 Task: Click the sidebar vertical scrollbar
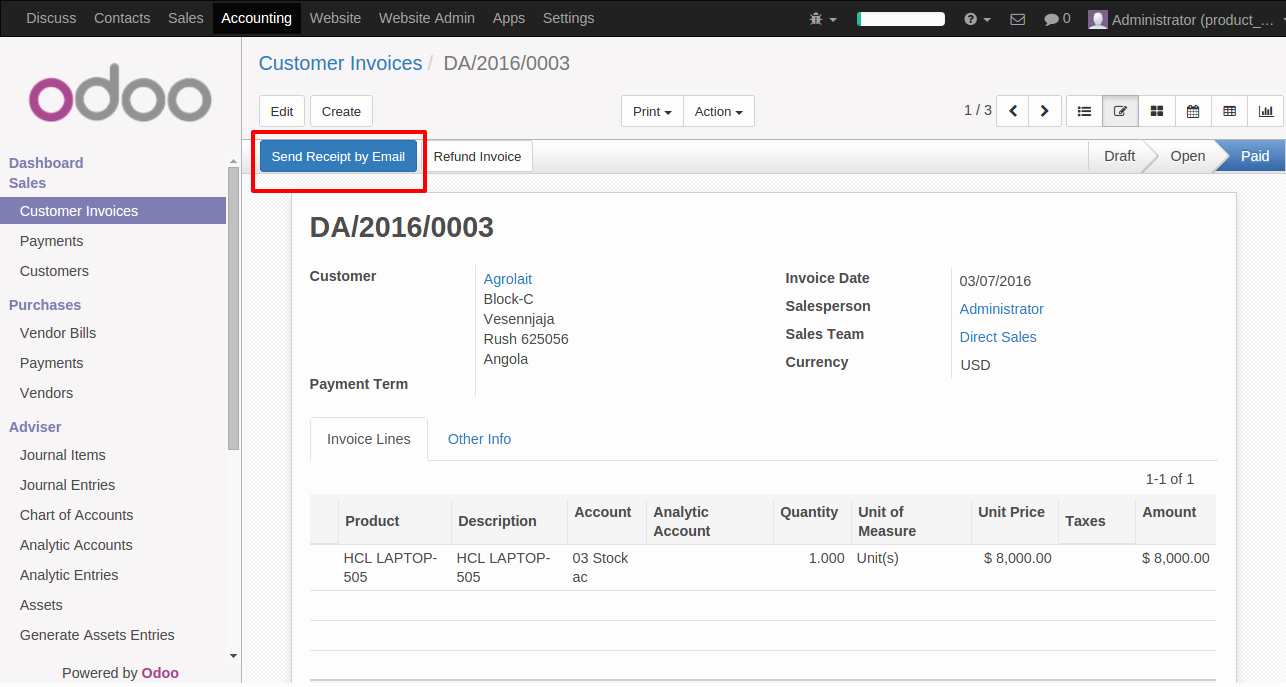point(234,308)
